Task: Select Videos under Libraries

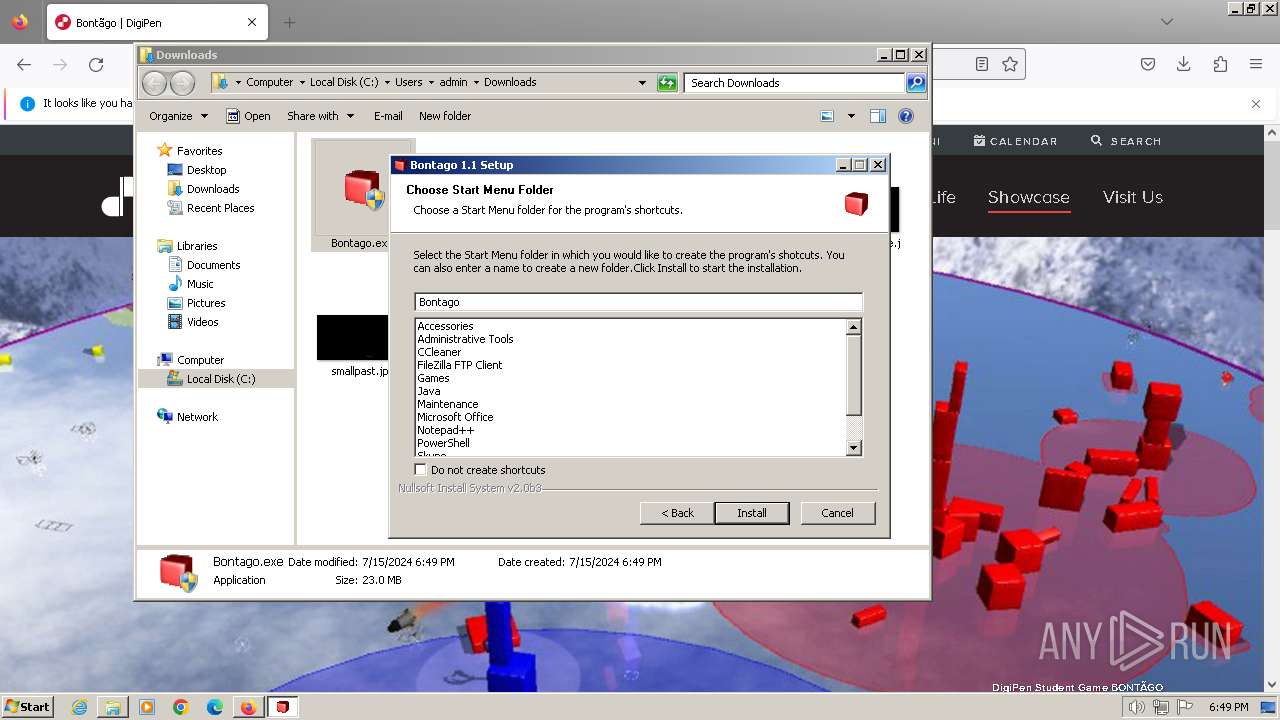Action: pos(202,322)
